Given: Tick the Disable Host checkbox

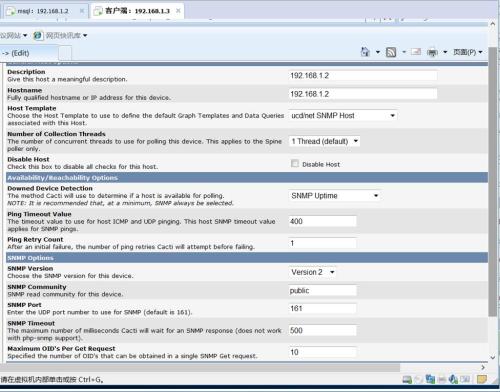Looking at the screenshot, I should click(x=295, y=163).
